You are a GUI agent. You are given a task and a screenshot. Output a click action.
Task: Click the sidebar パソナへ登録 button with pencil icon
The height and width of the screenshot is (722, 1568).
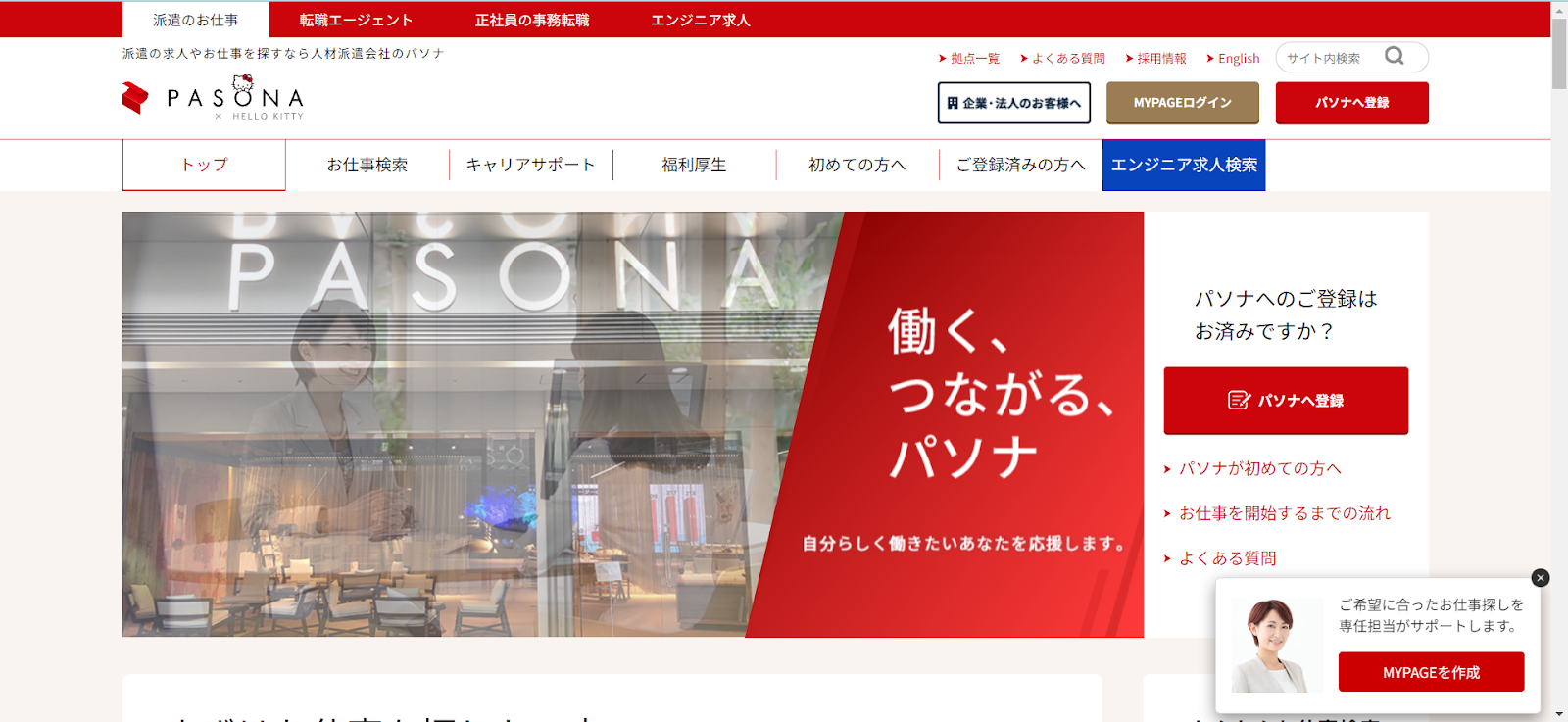point(1286,401)
